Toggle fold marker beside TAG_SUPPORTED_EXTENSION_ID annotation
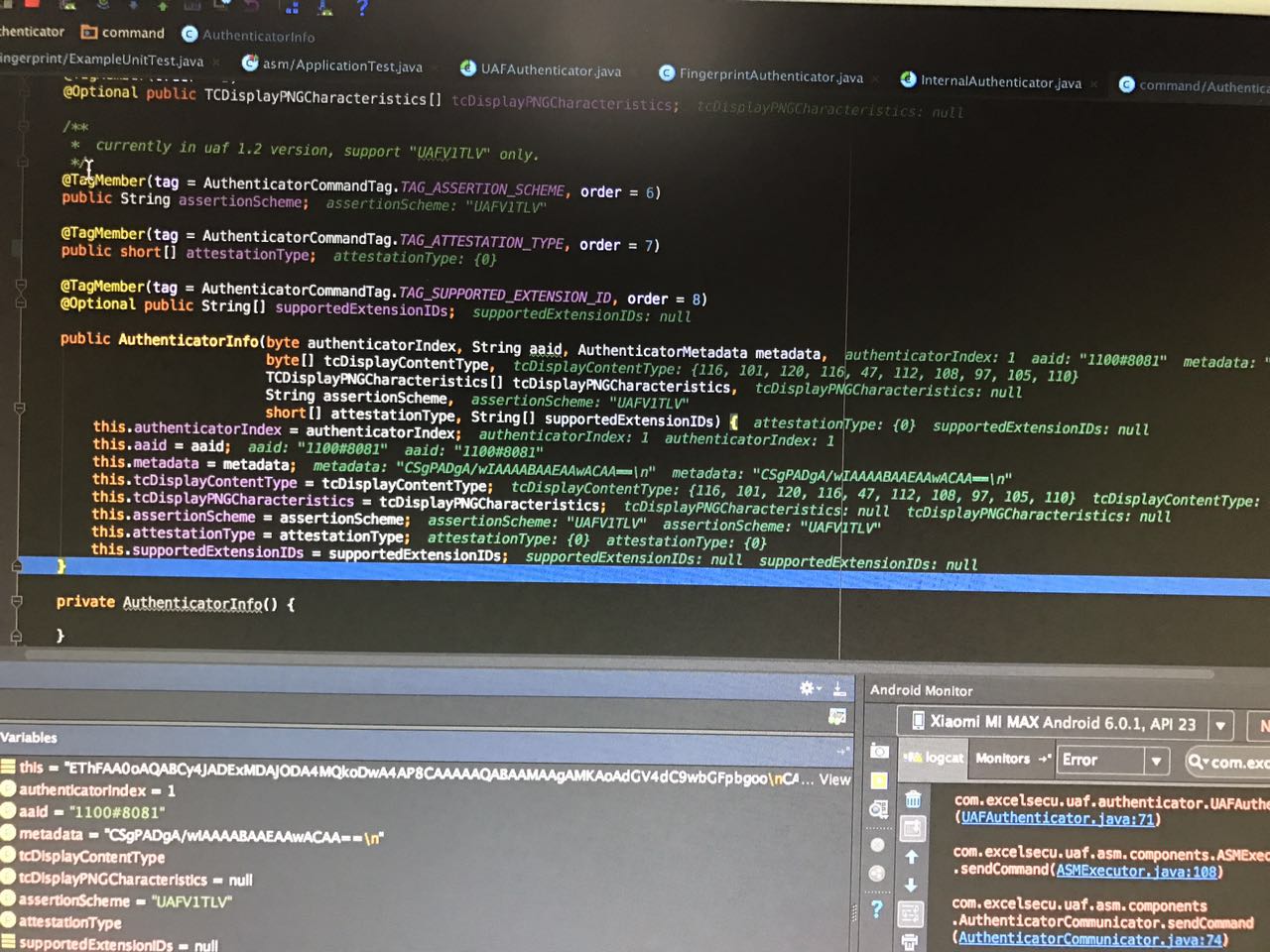This screenshot has height=952, width=1270. [20, 286]
